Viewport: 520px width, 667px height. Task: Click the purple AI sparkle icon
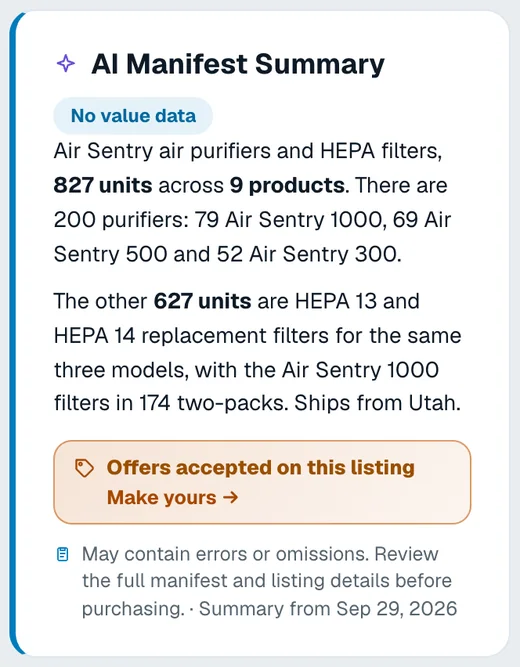[66, 64]
